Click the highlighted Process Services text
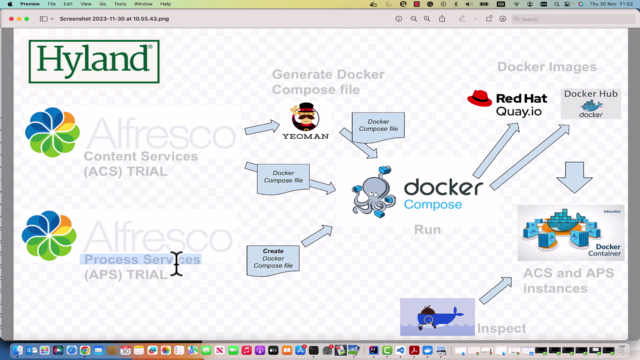The width and height of the screenshot is (640, 360). click(142, 259)
